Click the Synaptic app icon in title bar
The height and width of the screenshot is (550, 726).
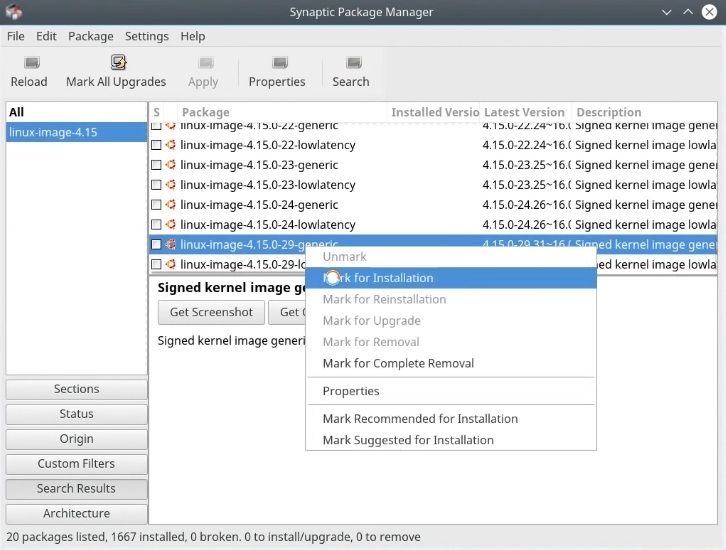pyautogui.click(x=14, y=12)
